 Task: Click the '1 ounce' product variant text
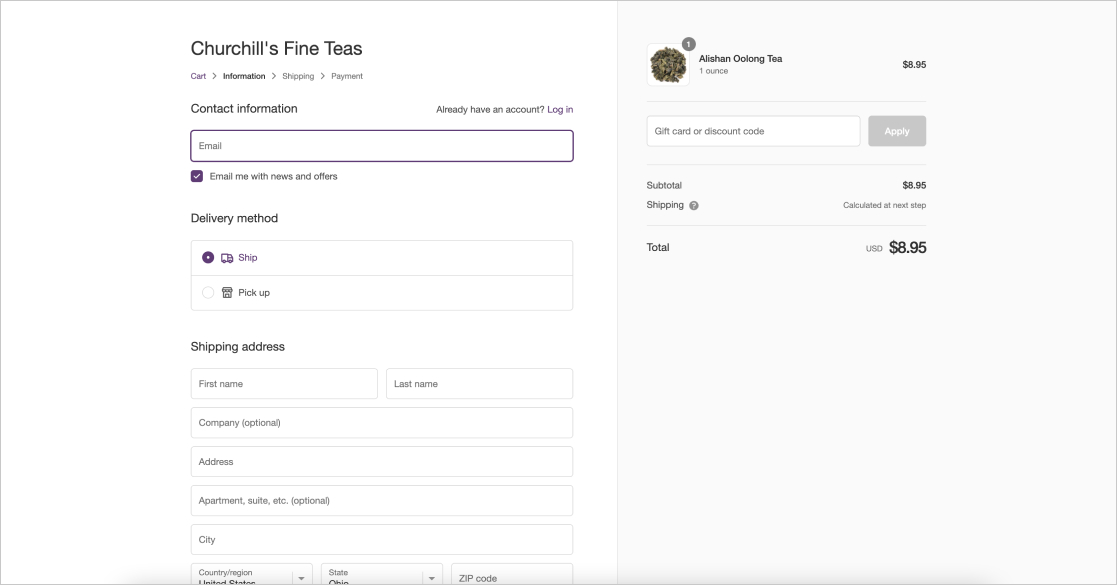click(713, 71)
